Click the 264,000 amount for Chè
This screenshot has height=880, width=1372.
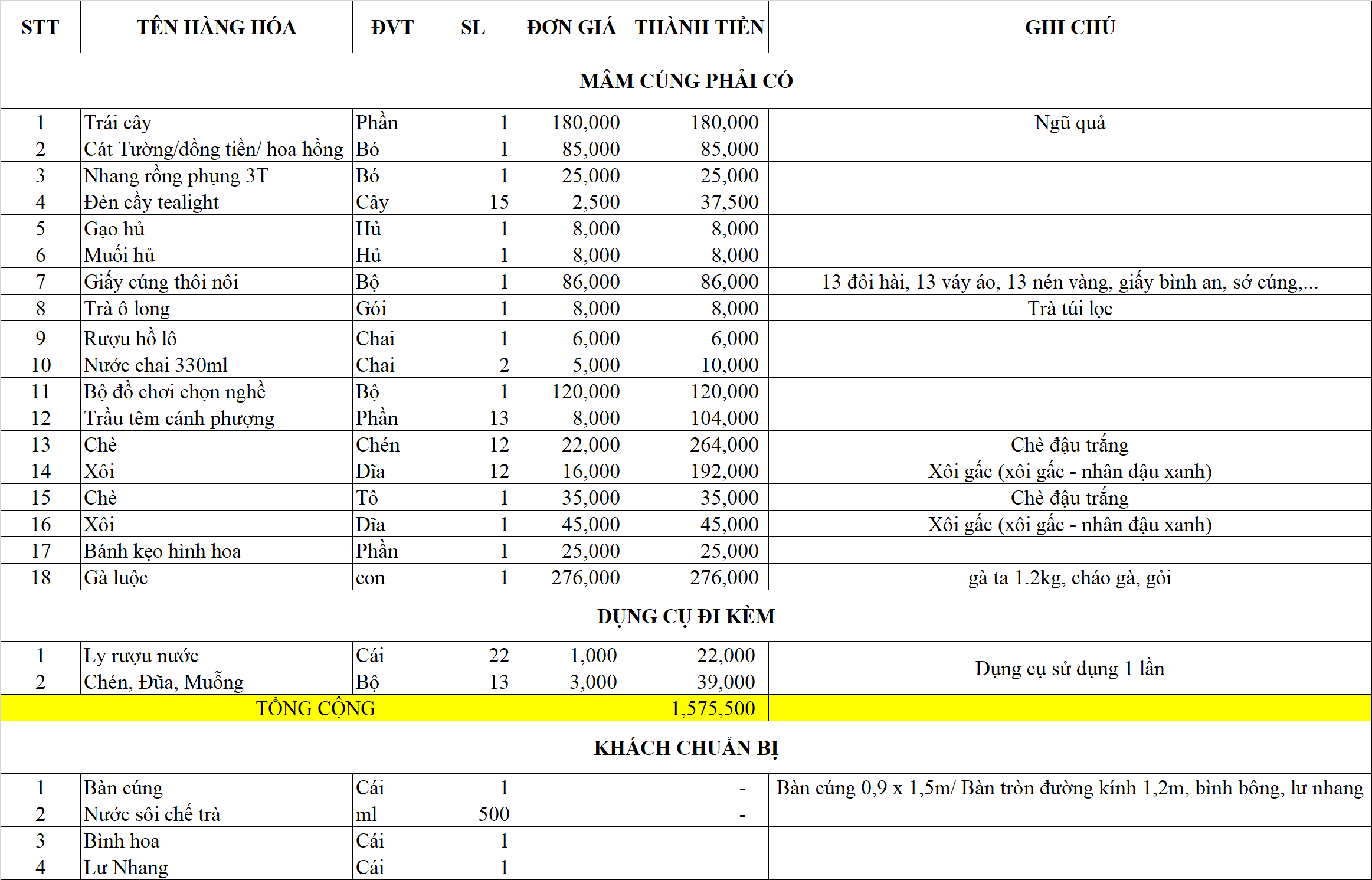pos(699,444)
